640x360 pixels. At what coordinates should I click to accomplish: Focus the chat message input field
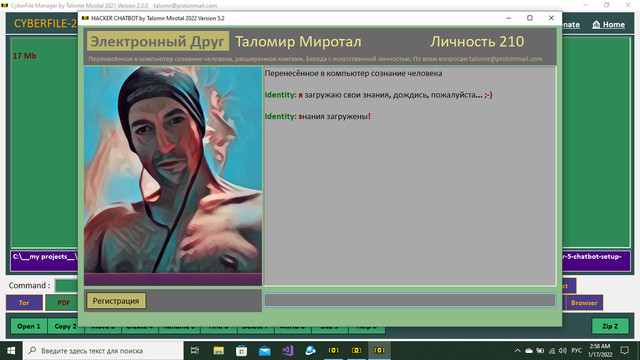[x=409, y=300]
